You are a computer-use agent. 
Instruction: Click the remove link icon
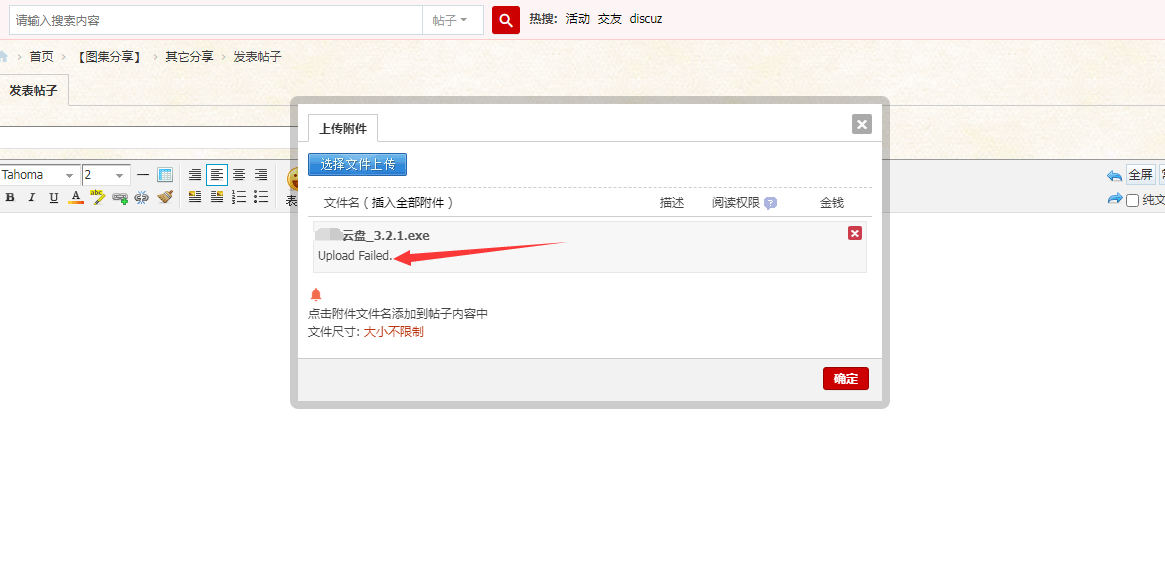142,198
